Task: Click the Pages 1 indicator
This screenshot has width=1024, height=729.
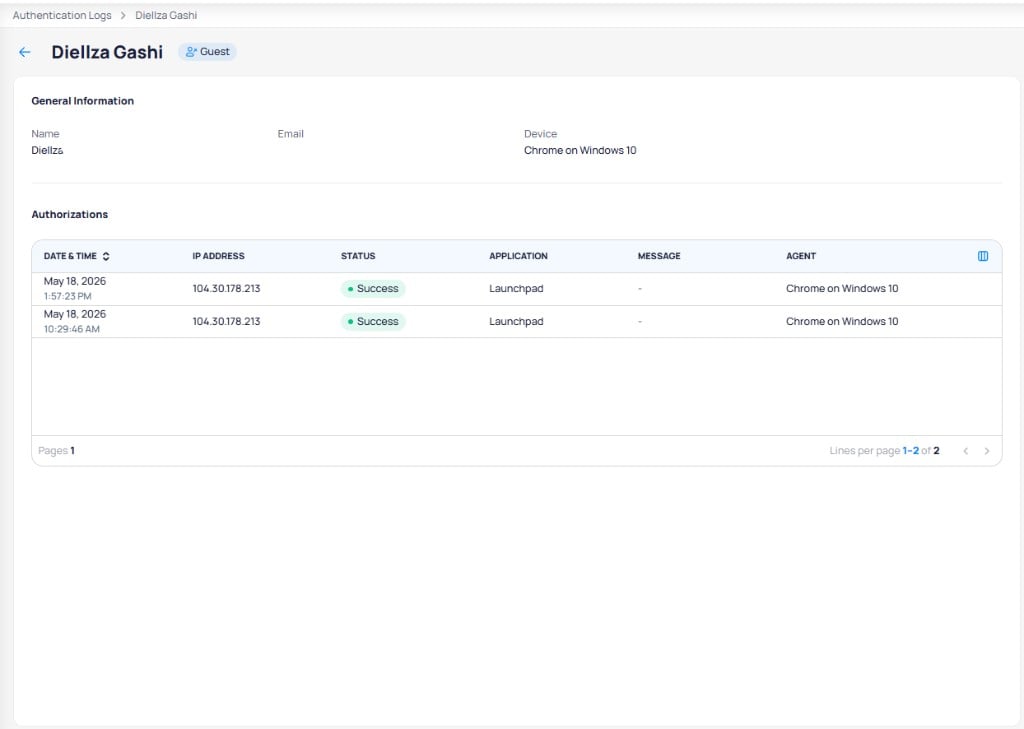Action: click(56, 451)
